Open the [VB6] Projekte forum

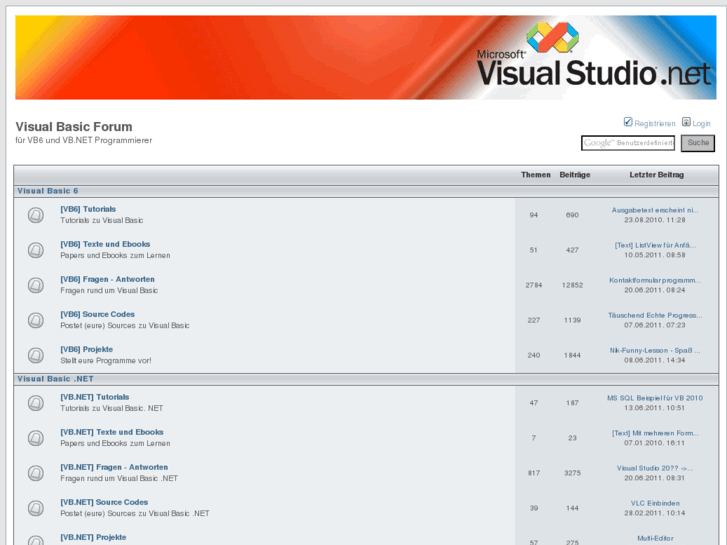tap(86, 349)
